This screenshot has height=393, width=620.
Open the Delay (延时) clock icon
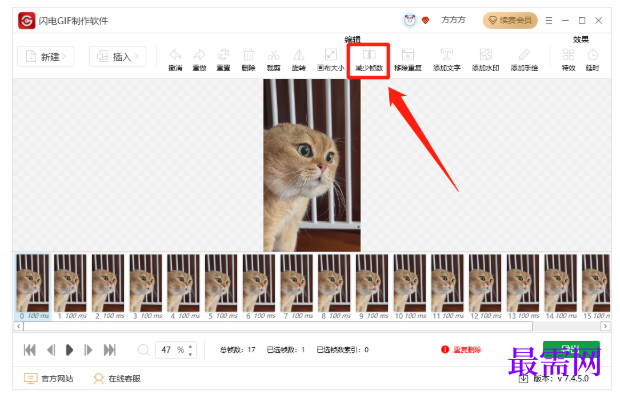click(592, 55)
